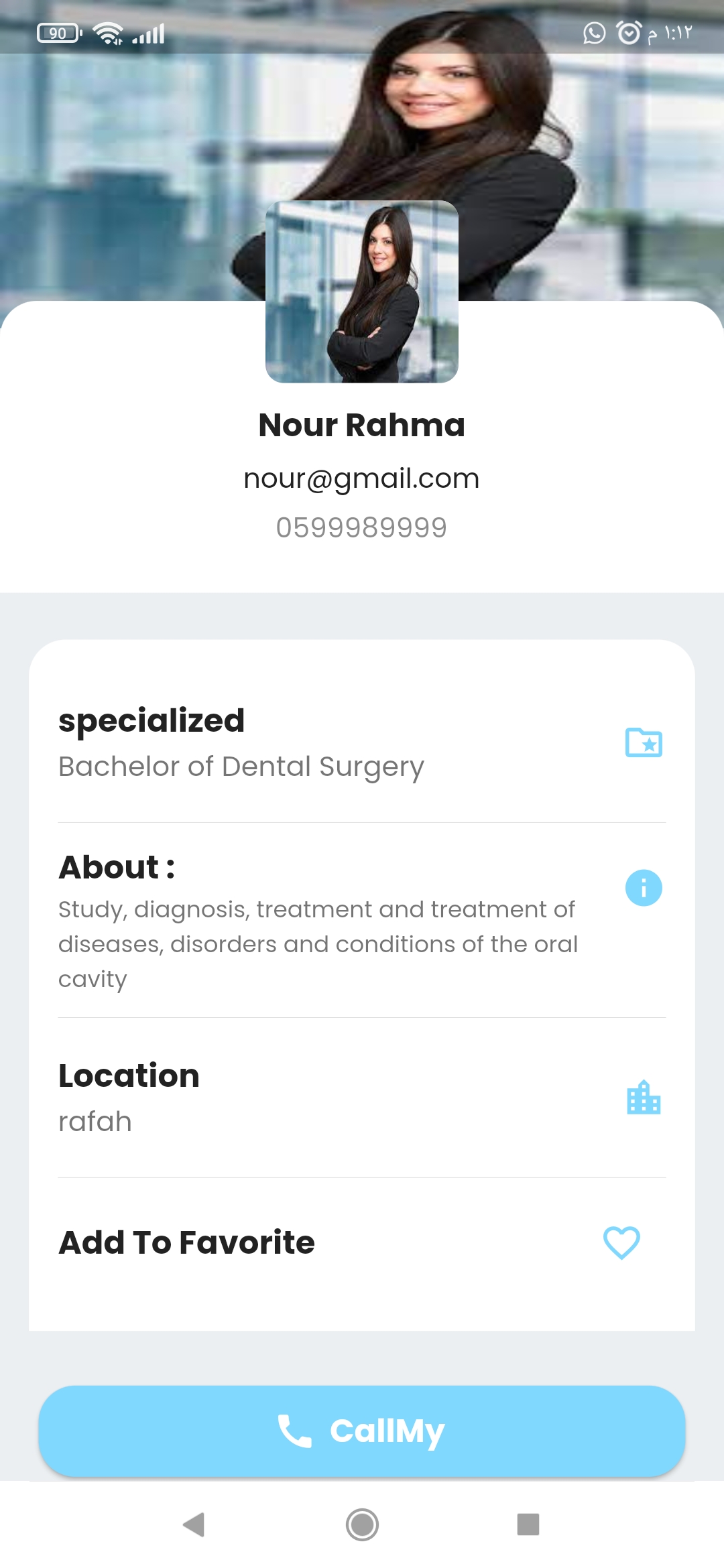The height and width of the screenshot is (1568, 724).
Task: Tap the Add To Favorite label
Action: coord(187,1242)
